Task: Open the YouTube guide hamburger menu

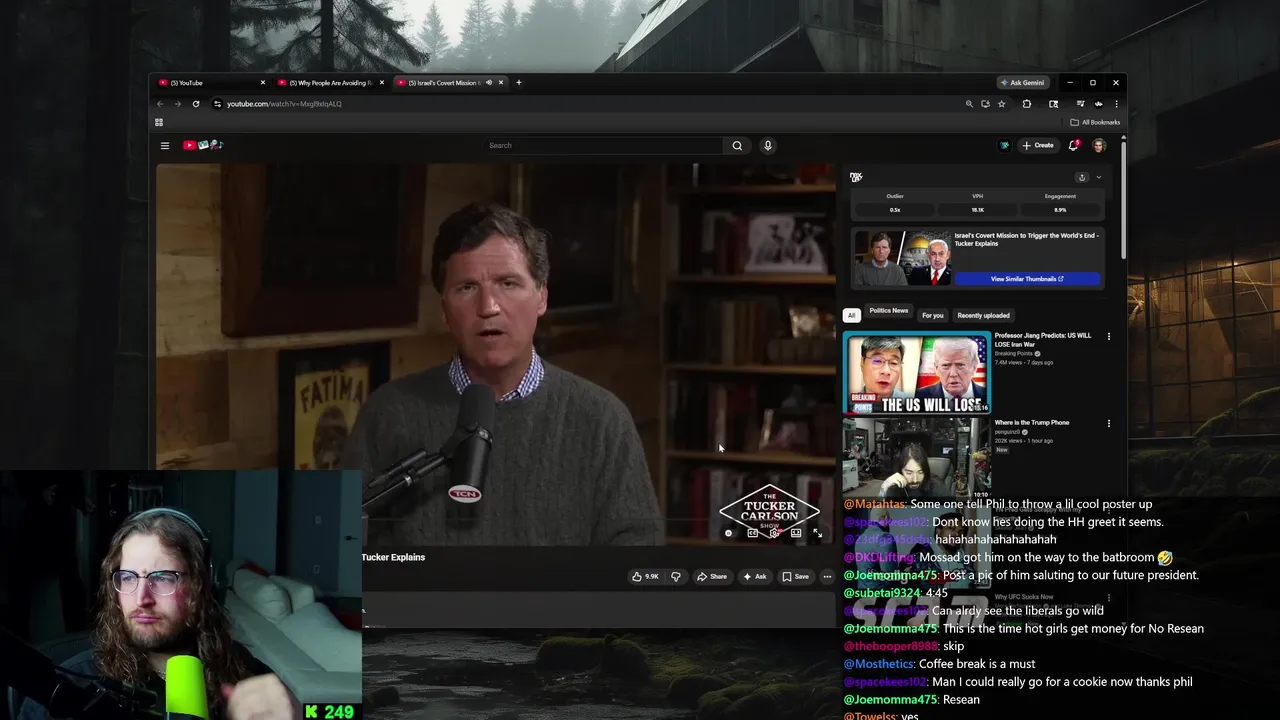Action: (x=165, y=145)
